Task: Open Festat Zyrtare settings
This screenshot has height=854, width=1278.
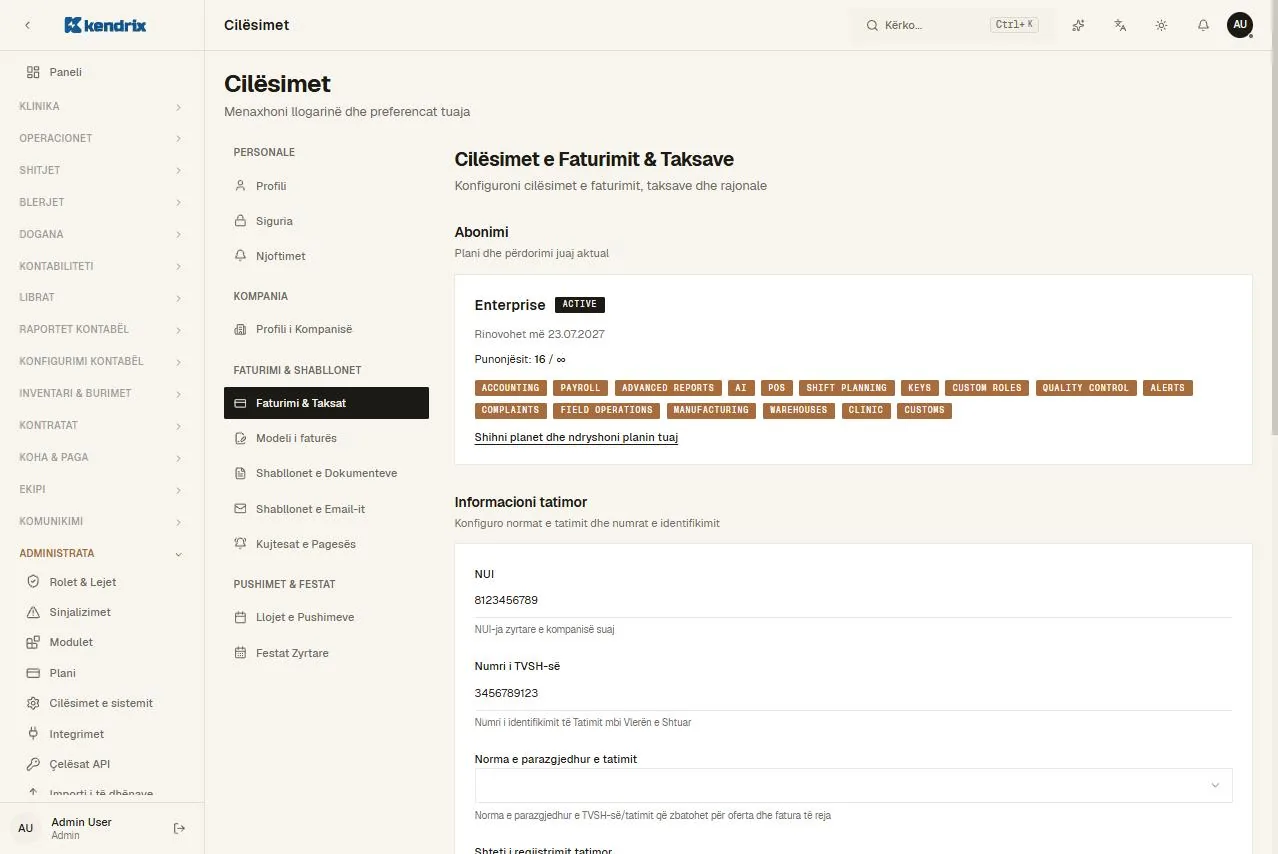Action: coord(326,653)
